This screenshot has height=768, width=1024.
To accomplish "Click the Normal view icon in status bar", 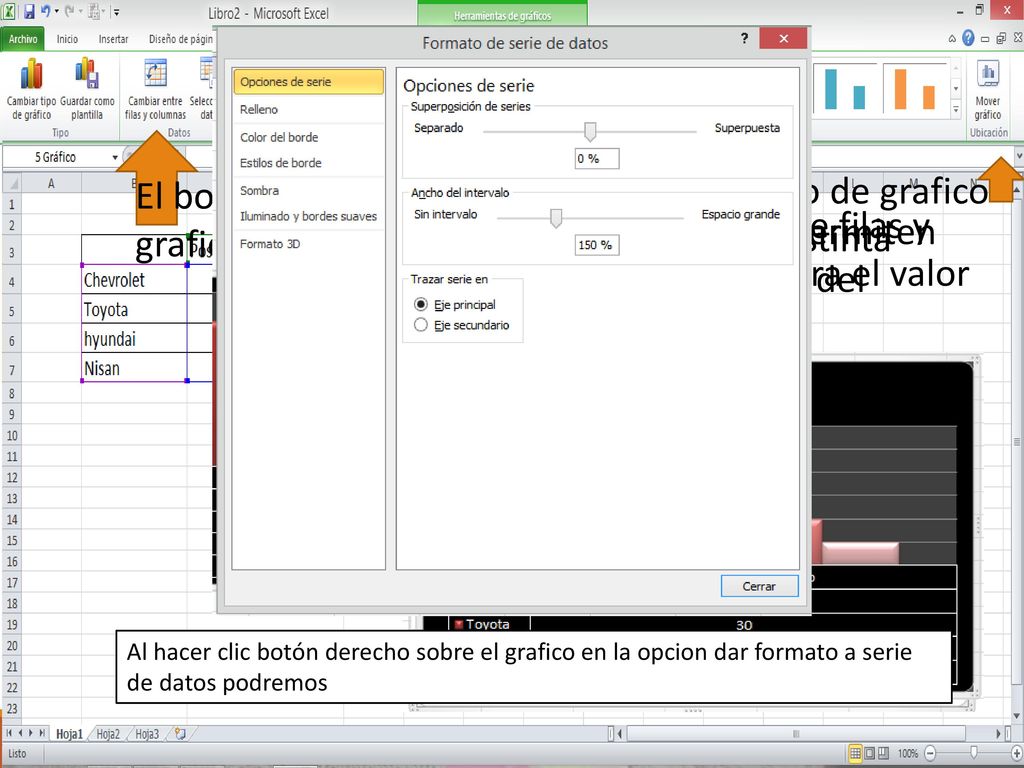I will [x=855, y=753].
